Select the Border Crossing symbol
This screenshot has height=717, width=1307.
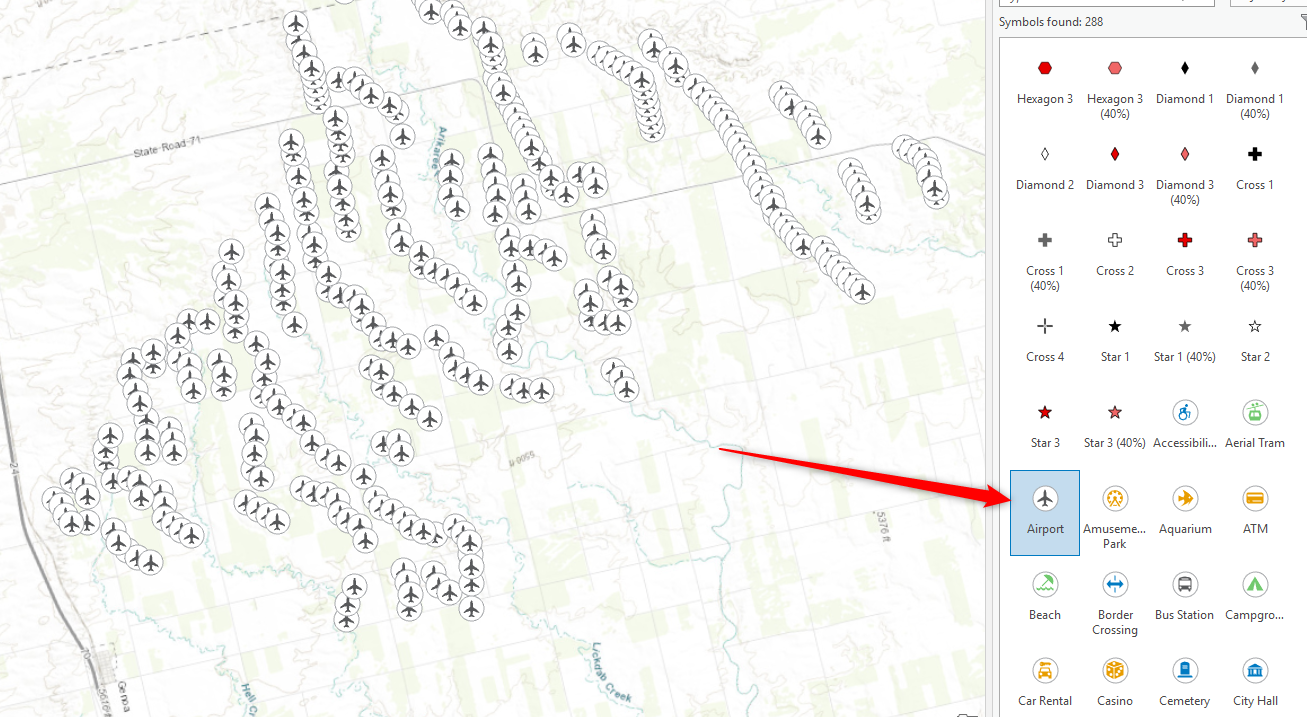coord(1115,600)
